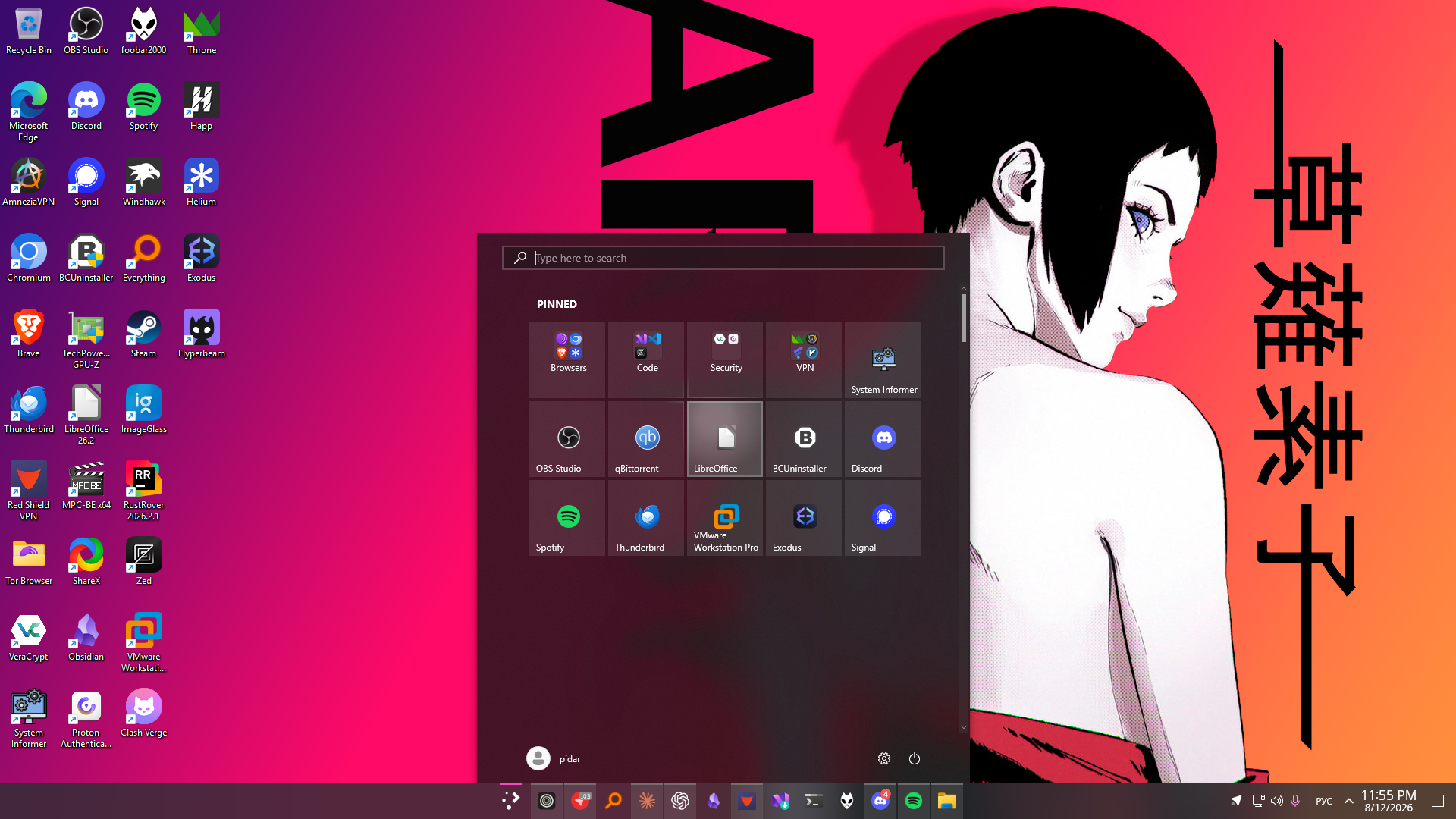Open the Browsers folder tile in Pinned

coord(567,360)
